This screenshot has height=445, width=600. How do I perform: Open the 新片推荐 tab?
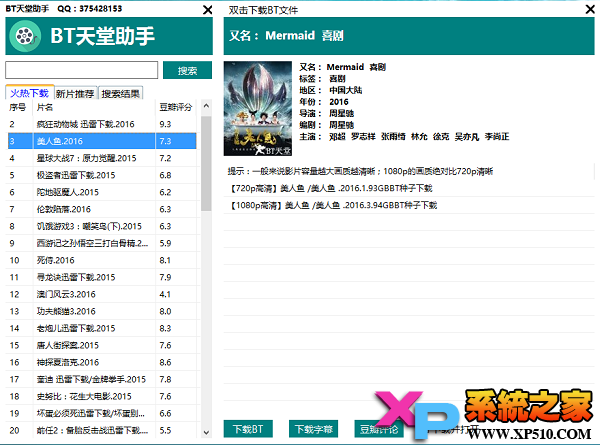tap(75, 93)
